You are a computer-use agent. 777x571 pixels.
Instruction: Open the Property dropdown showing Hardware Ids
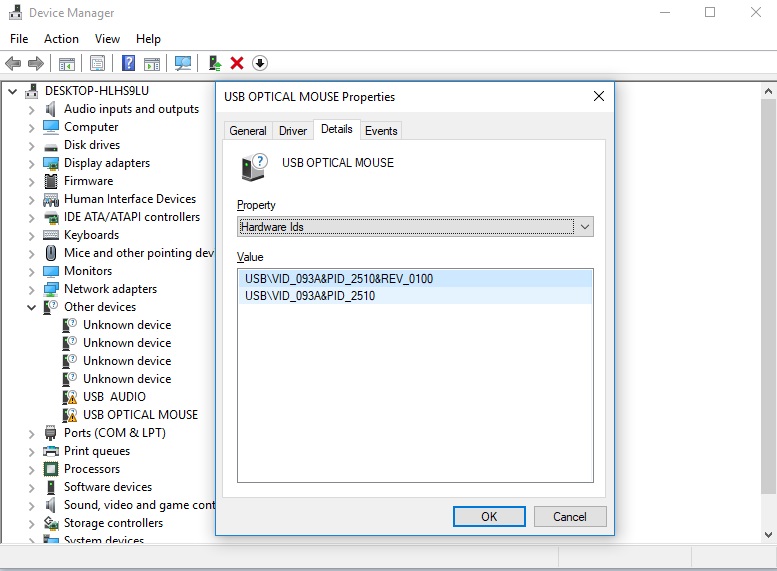415,227
